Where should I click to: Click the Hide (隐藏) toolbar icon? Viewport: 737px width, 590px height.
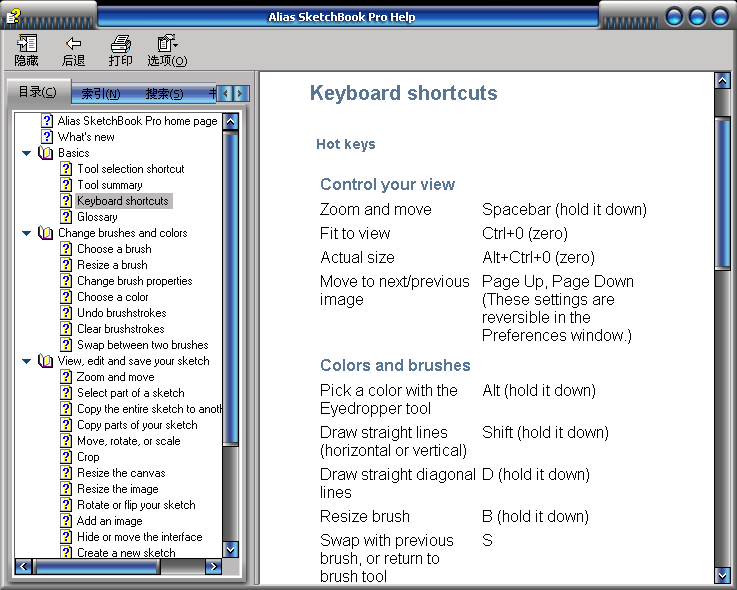tap(27, 43)
